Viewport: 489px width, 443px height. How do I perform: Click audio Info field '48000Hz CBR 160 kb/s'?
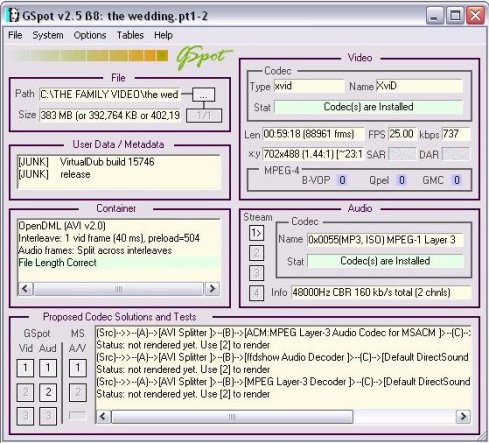pyautogui.click(x=381, y=292)
